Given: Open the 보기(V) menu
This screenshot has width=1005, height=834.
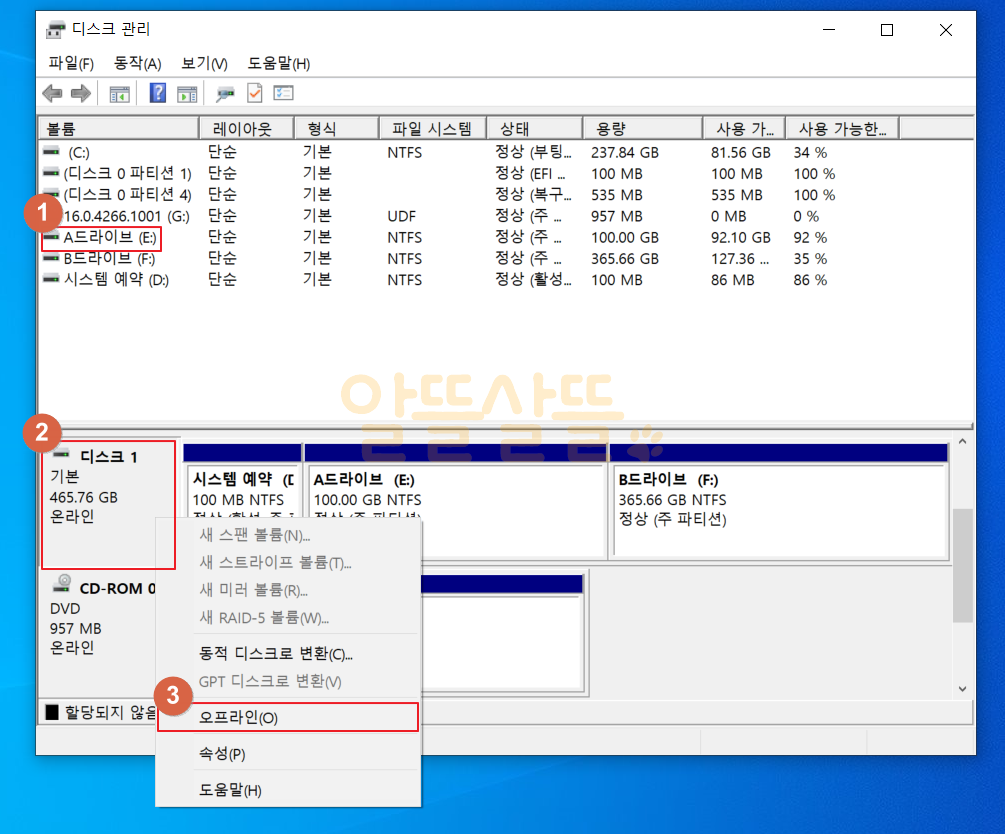Looking at the screenshot, I should [204, 63].
